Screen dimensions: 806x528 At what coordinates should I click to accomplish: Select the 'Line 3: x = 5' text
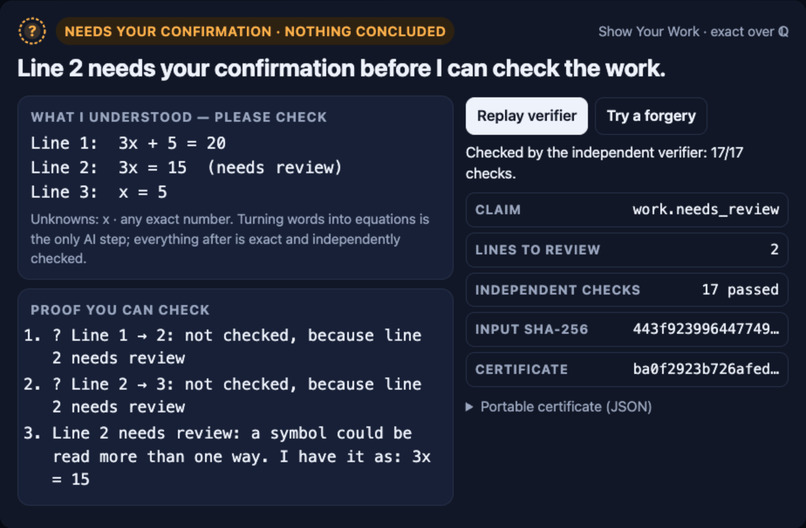pos(99,192)
